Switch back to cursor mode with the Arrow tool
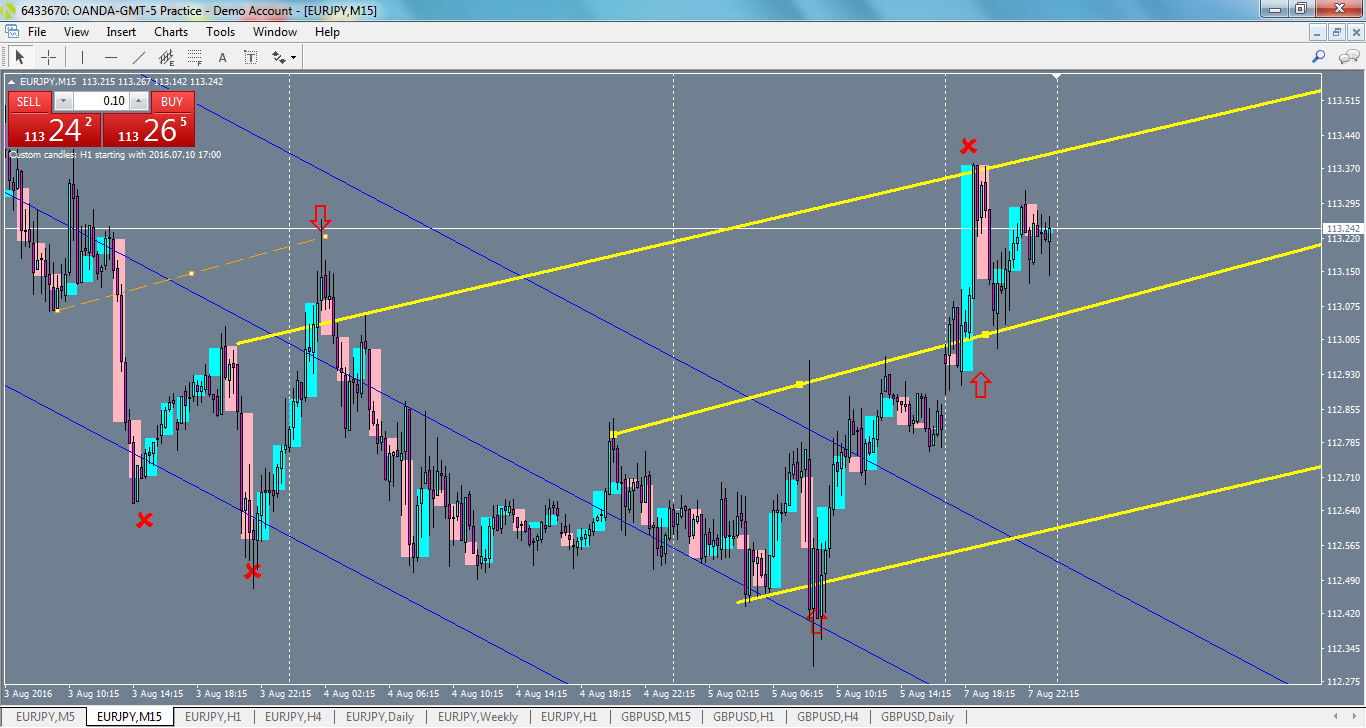This screenshot has width=1366, height=728. [20, 56]
